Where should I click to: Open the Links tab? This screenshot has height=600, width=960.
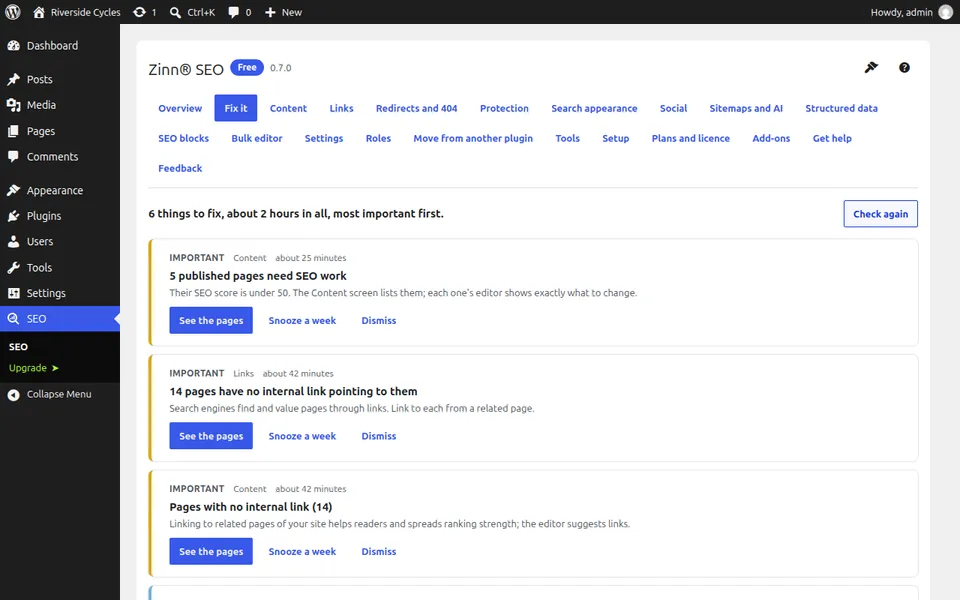(342, 108)
